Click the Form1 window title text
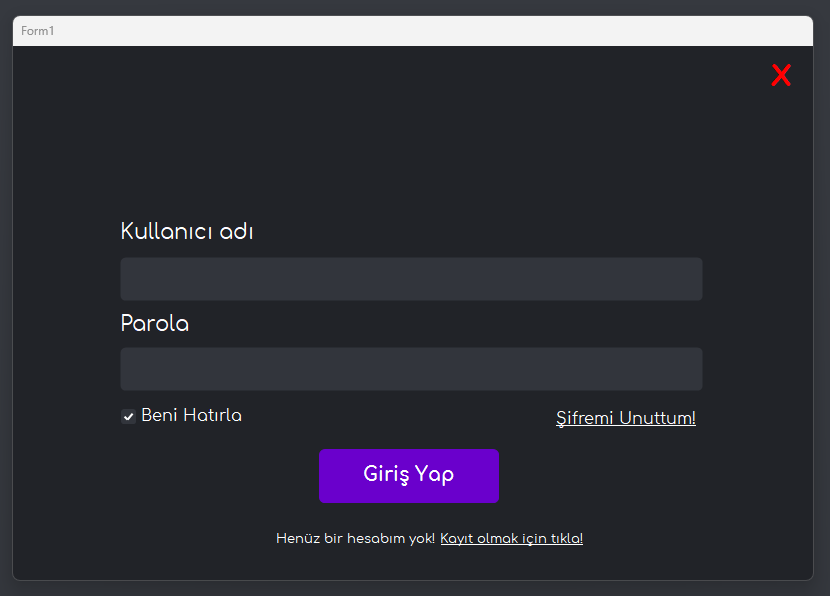 click(38, 31)
